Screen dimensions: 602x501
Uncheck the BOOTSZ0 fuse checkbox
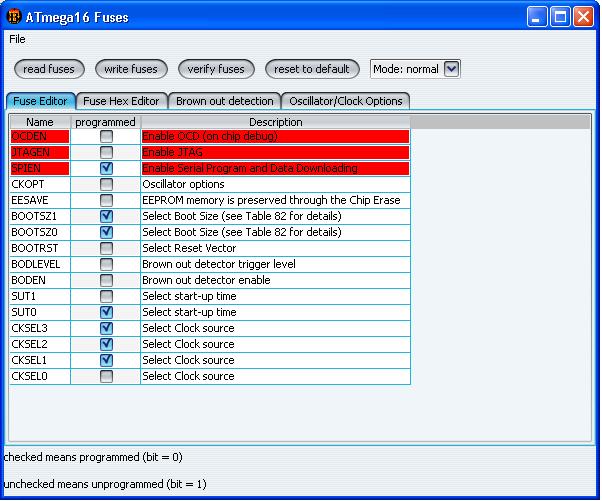coord(106,232)
